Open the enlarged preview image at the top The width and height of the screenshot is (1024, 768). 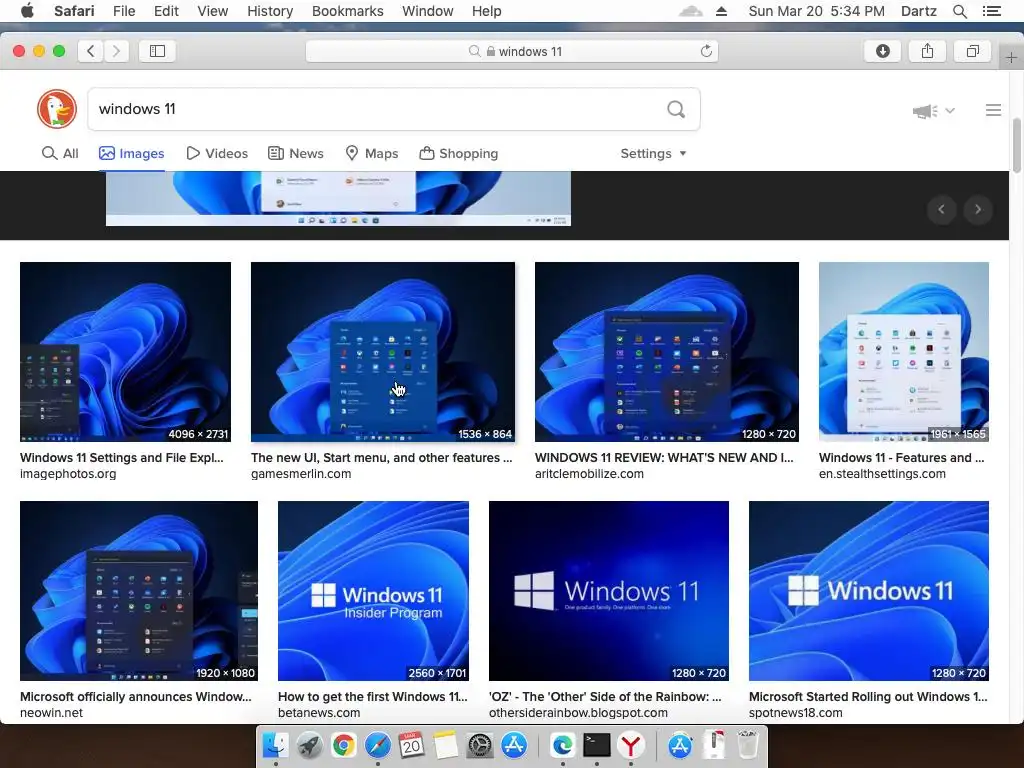[x=338, y=199]
